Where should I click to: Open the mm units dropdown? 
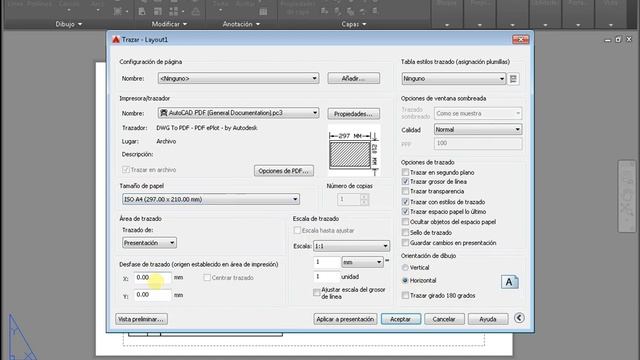(362, 262)
